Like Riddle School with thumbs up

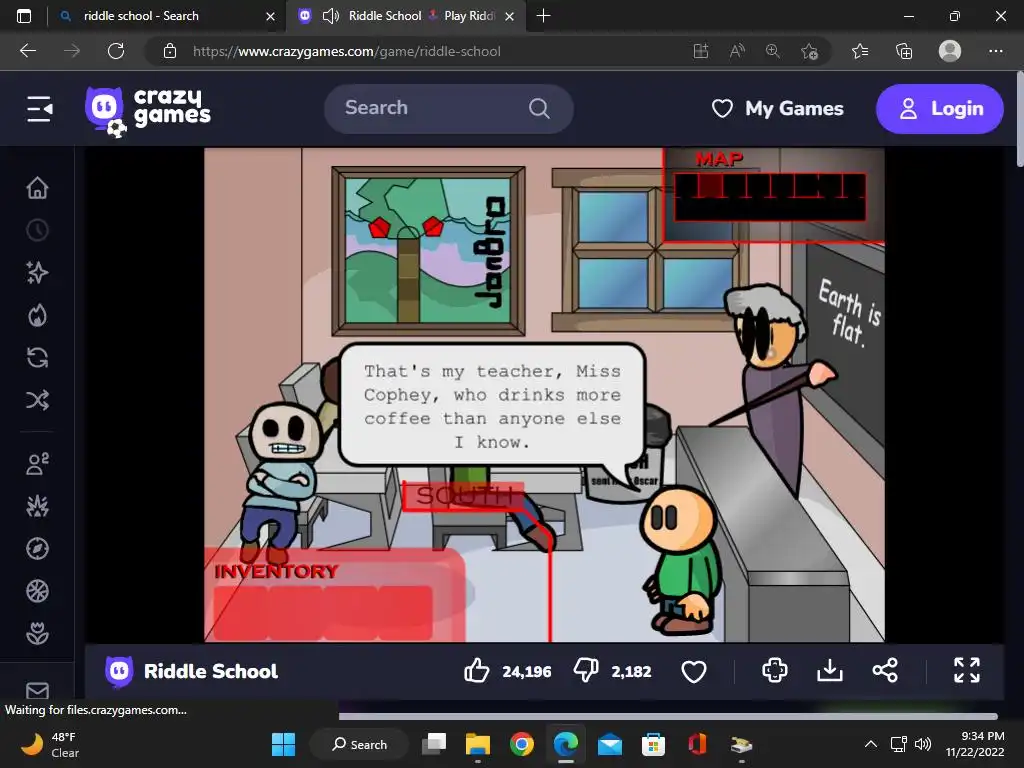click(477, 671)
